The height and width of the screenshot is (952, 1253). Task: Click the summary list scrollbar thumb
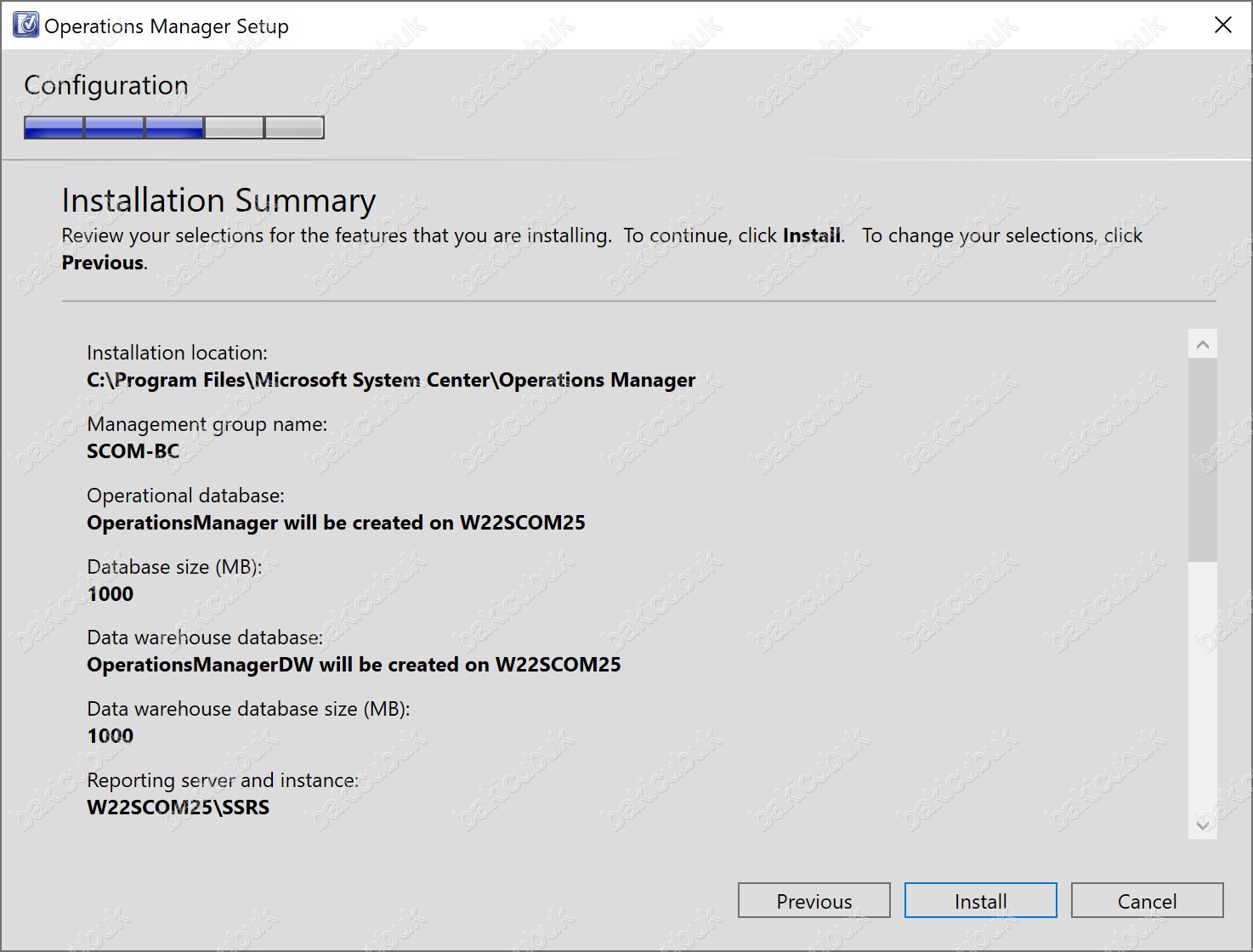pyautogui.click(x=1203, y=460)
